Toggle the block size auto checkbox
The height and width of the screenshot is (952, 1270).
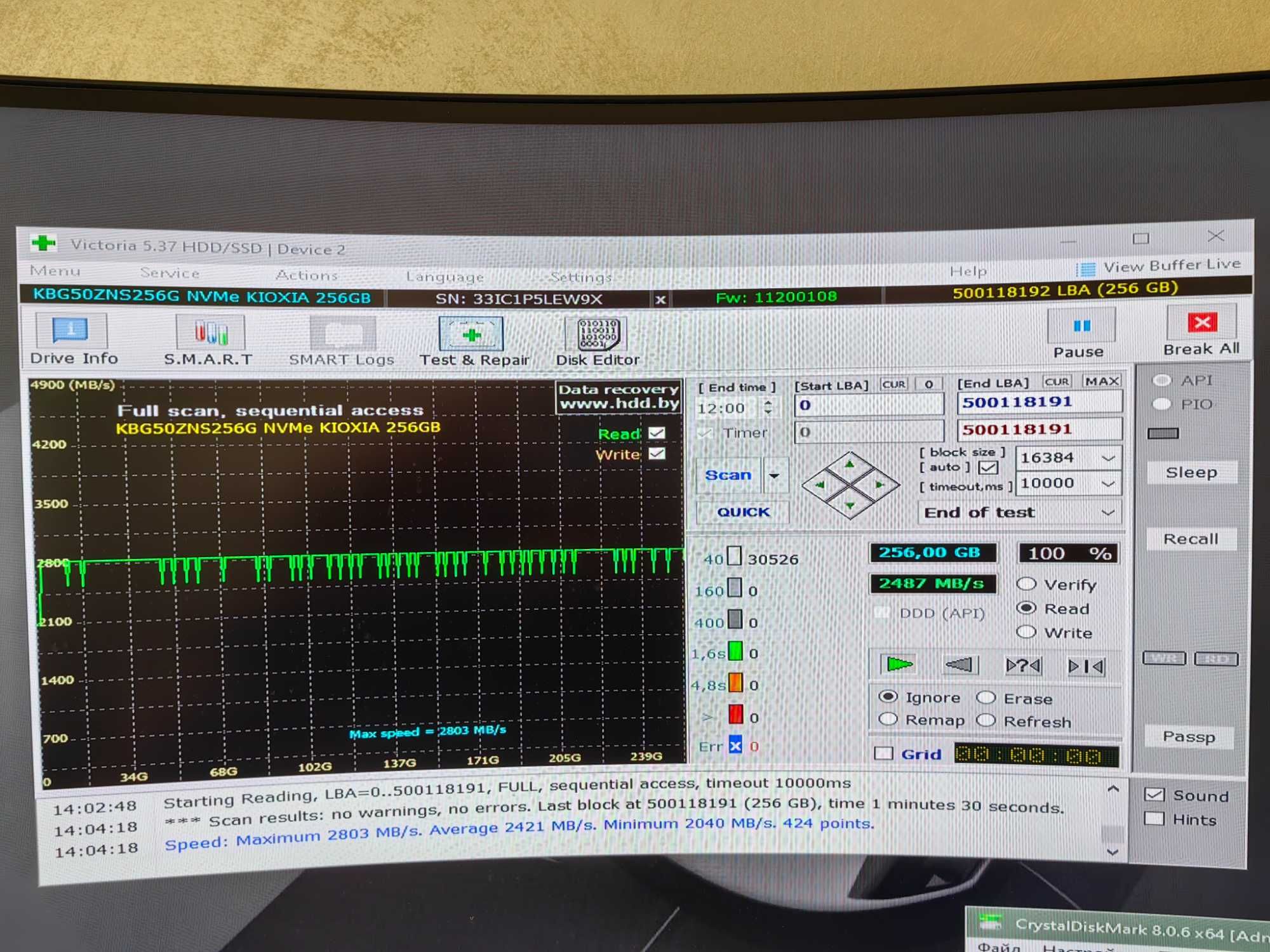click(x=987, y=468)
